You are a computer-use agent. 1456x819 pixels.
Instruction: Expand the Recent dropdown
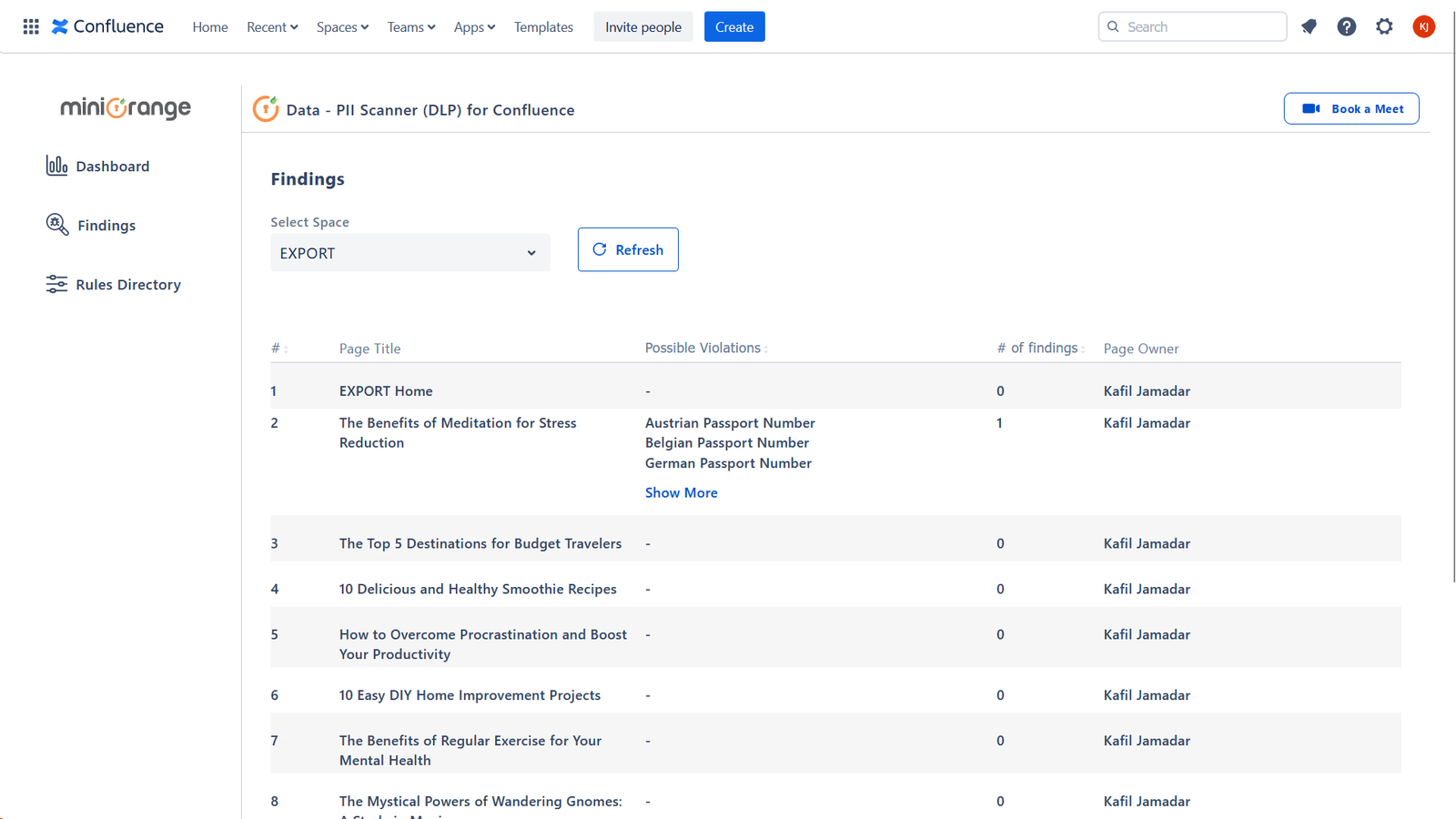pos(272,26)
